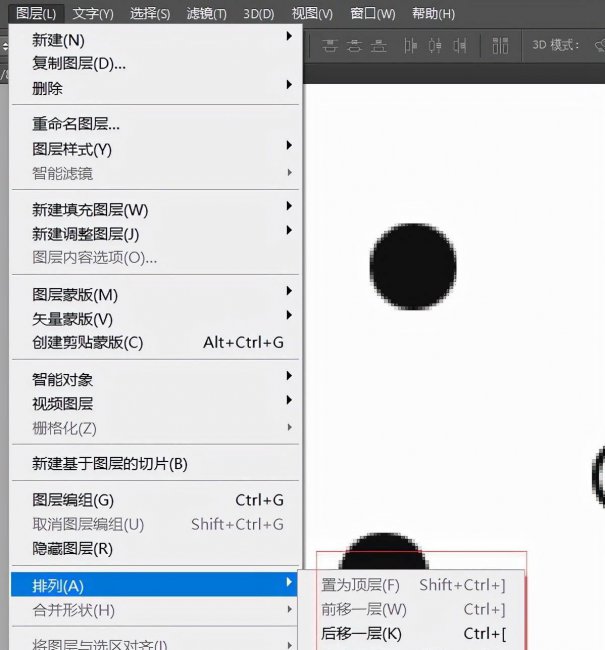Click the align horizontal centers icon
Screen dimensions: 605x650
click(x=435, y=46)
